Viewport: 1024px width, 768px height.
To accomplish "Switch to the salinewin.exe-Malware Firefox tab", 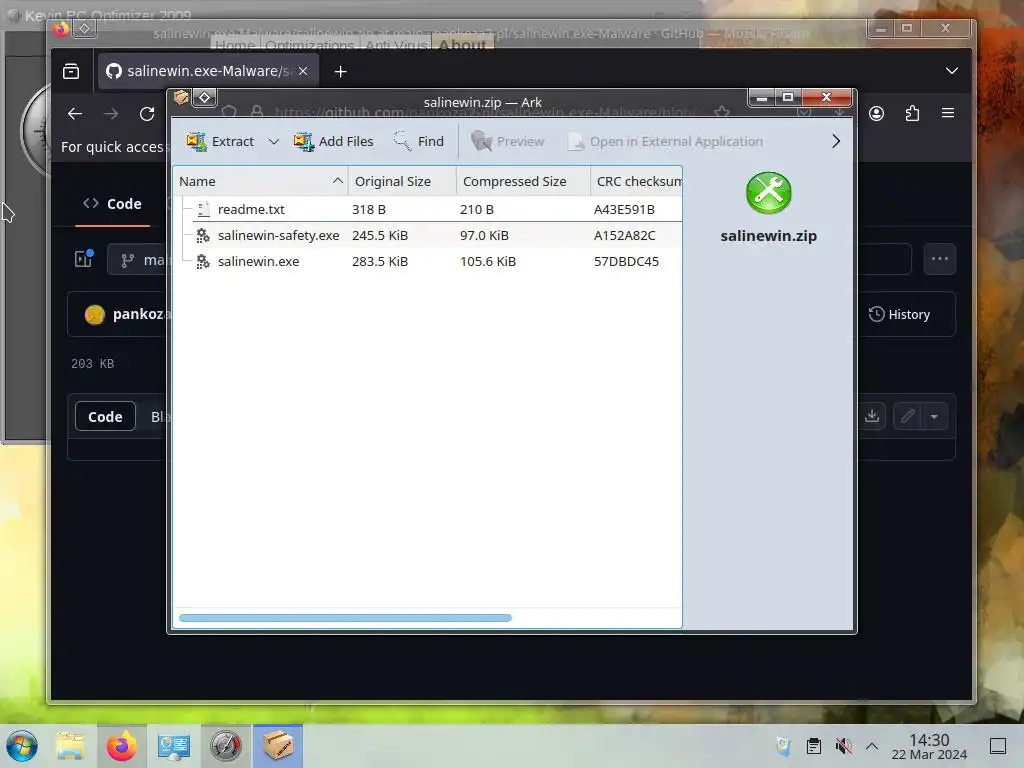I will (x=208, y=71).
